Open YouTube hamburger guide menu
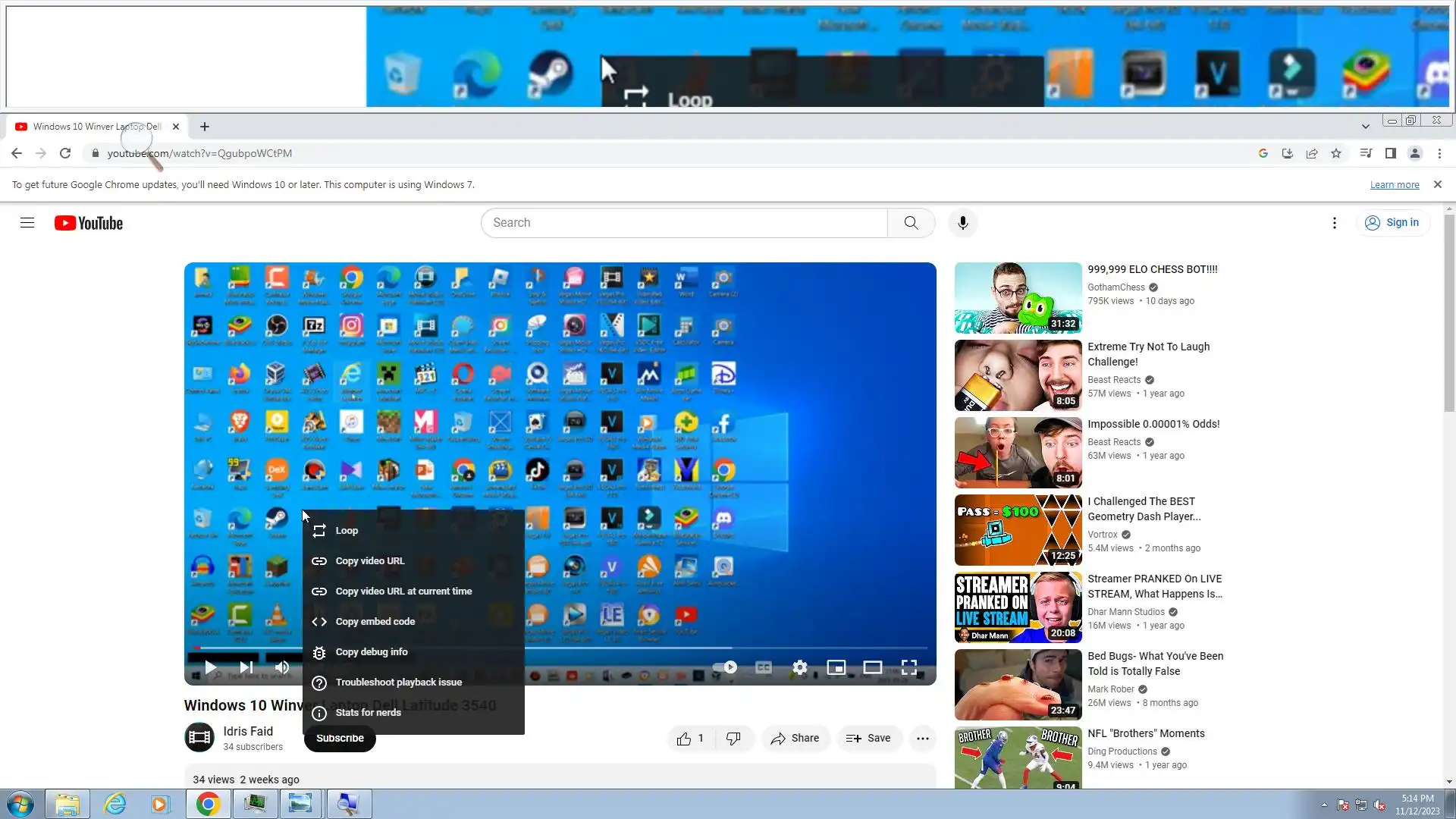1456x819 pixels. click(27, 223)
